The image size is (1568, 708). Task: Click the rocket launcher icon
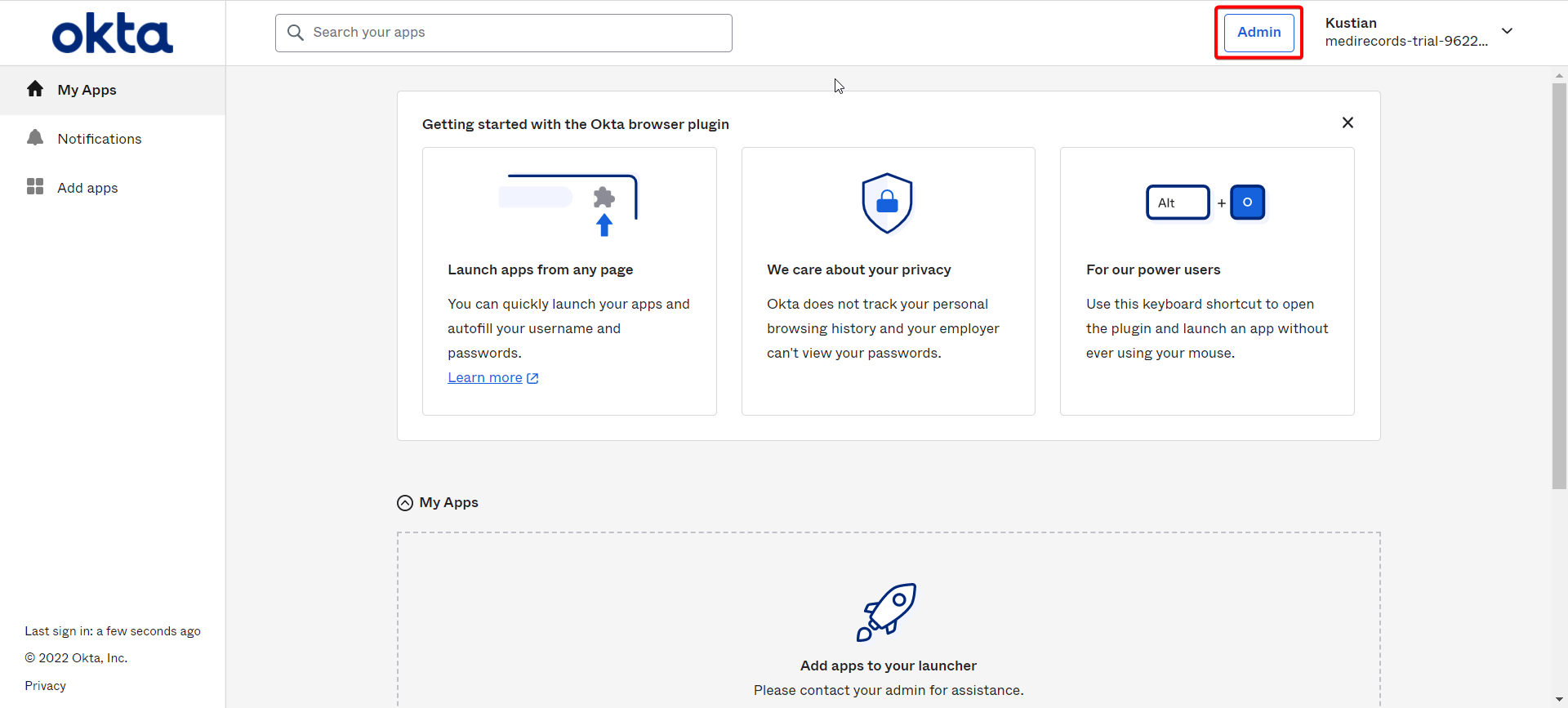[x=888, y=612]
